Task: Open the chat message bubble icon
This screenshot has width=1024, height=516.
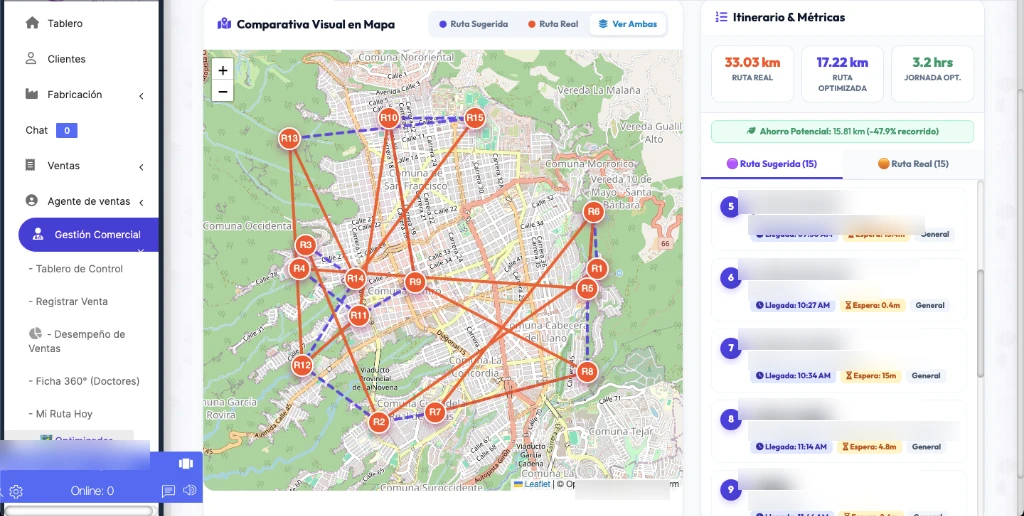Action: [x=168, y=491]
